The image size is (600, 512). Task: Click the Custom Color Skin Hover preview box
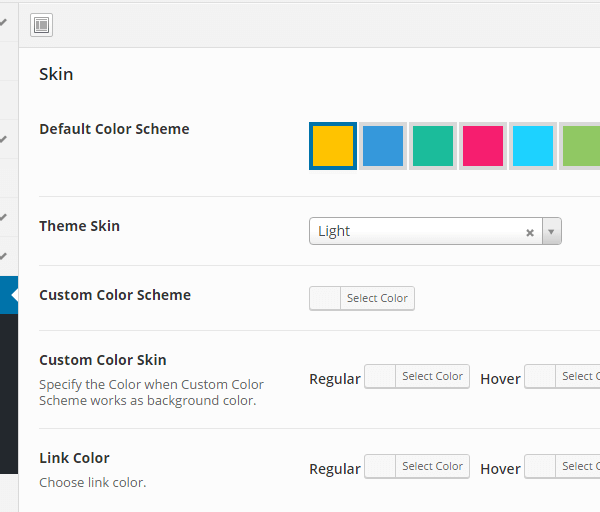point(540,377)
